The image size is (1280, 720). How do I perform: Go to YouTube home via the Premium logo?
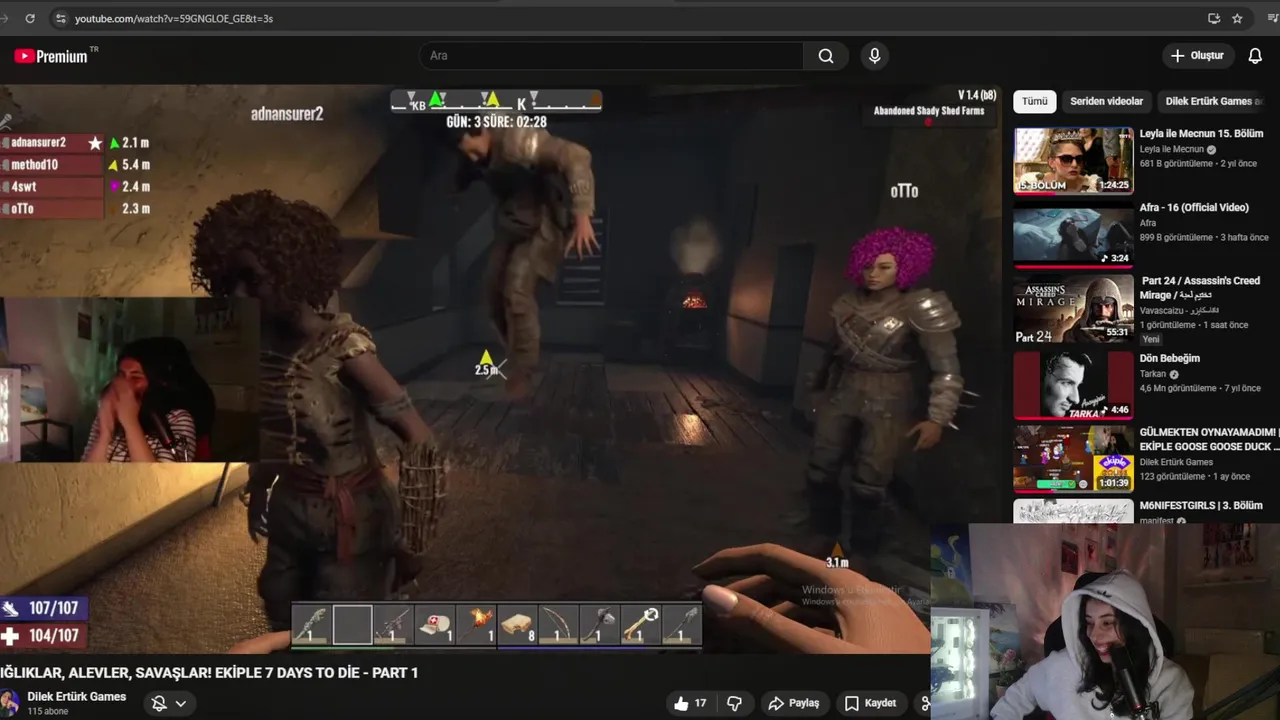coord(52,56)
